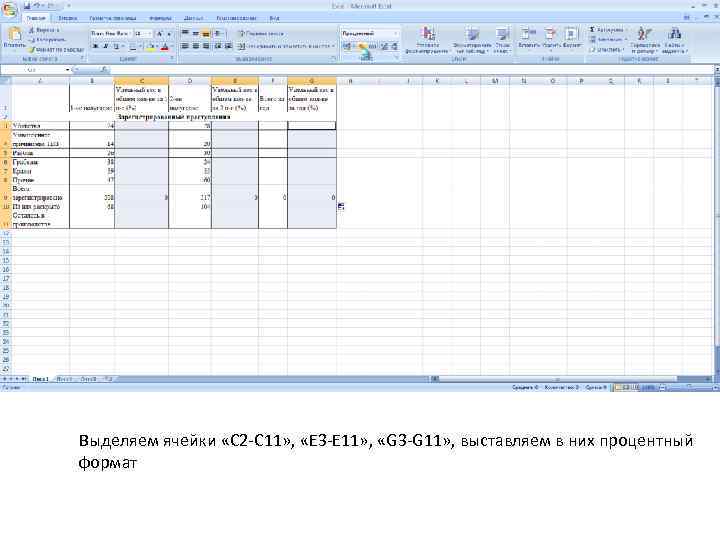720x540 pixels.
Task: Click the Name Box field
Action: [36, 70]
